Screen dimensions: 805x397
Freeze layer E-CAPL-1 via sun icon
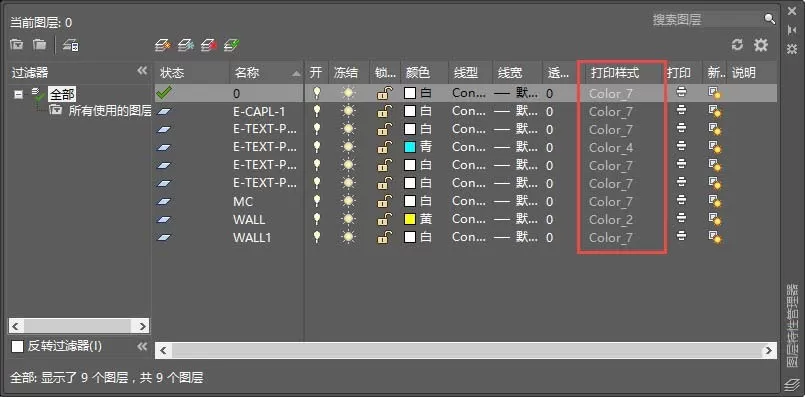(x=349, y=111)
